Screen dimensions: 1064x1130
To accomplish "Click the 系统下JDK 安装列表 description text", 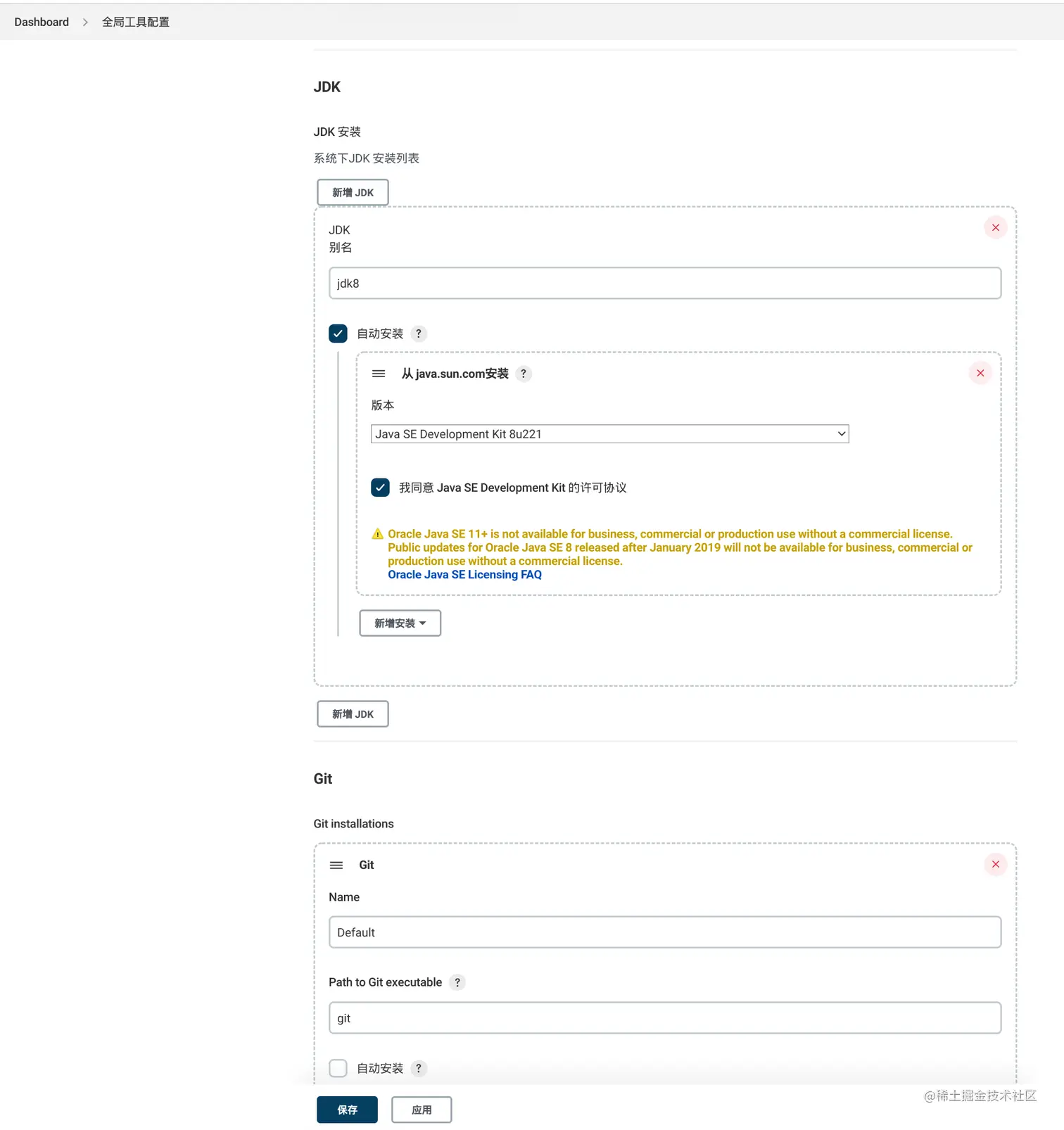I will [x=366, y=158].
